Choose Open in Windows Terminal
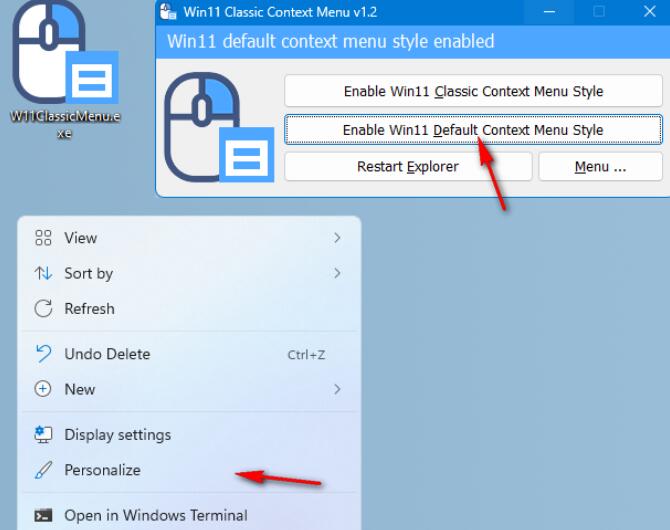 point(189,515)
